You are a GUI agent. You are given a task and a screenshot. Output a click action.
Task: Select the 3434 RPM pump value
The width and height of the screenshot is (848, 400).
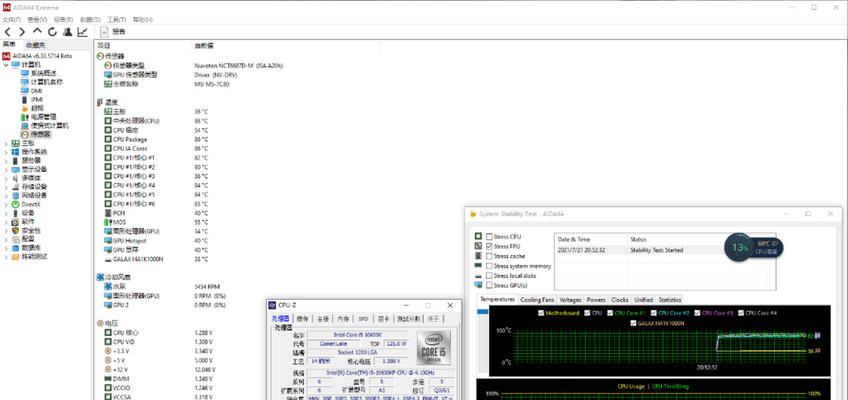[x=207, y=286]
